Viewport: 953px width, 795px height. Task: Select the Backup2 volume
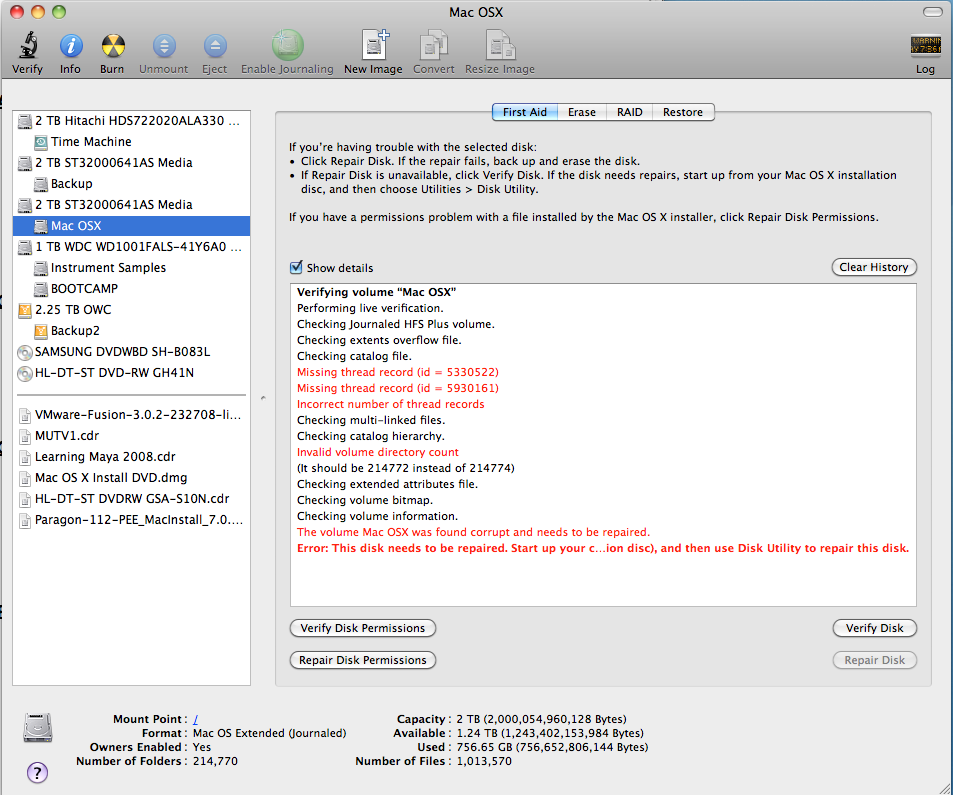(x=131, y=331)
